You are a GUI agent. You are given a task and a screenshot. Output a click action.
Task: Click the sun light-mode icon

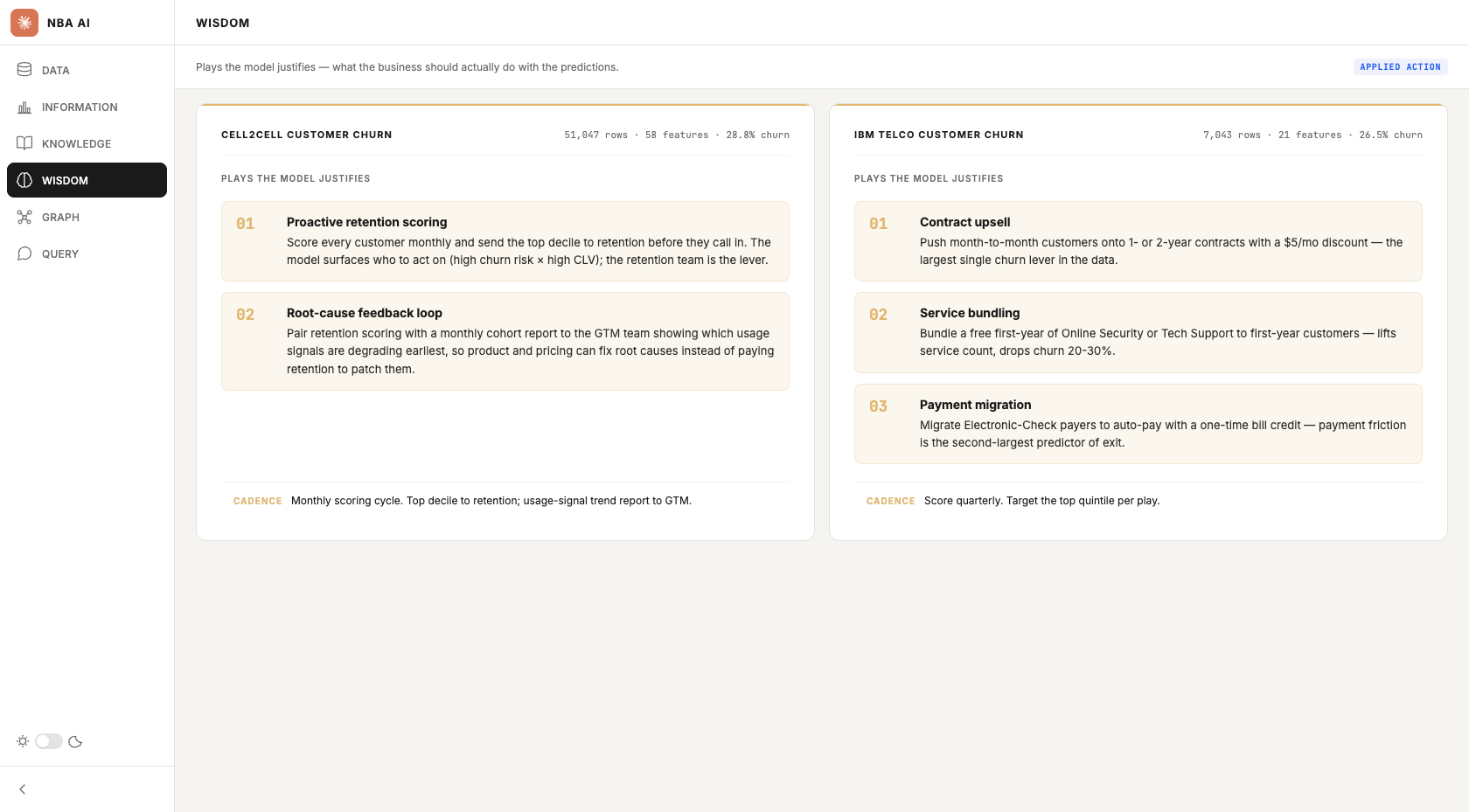[23, 741]
